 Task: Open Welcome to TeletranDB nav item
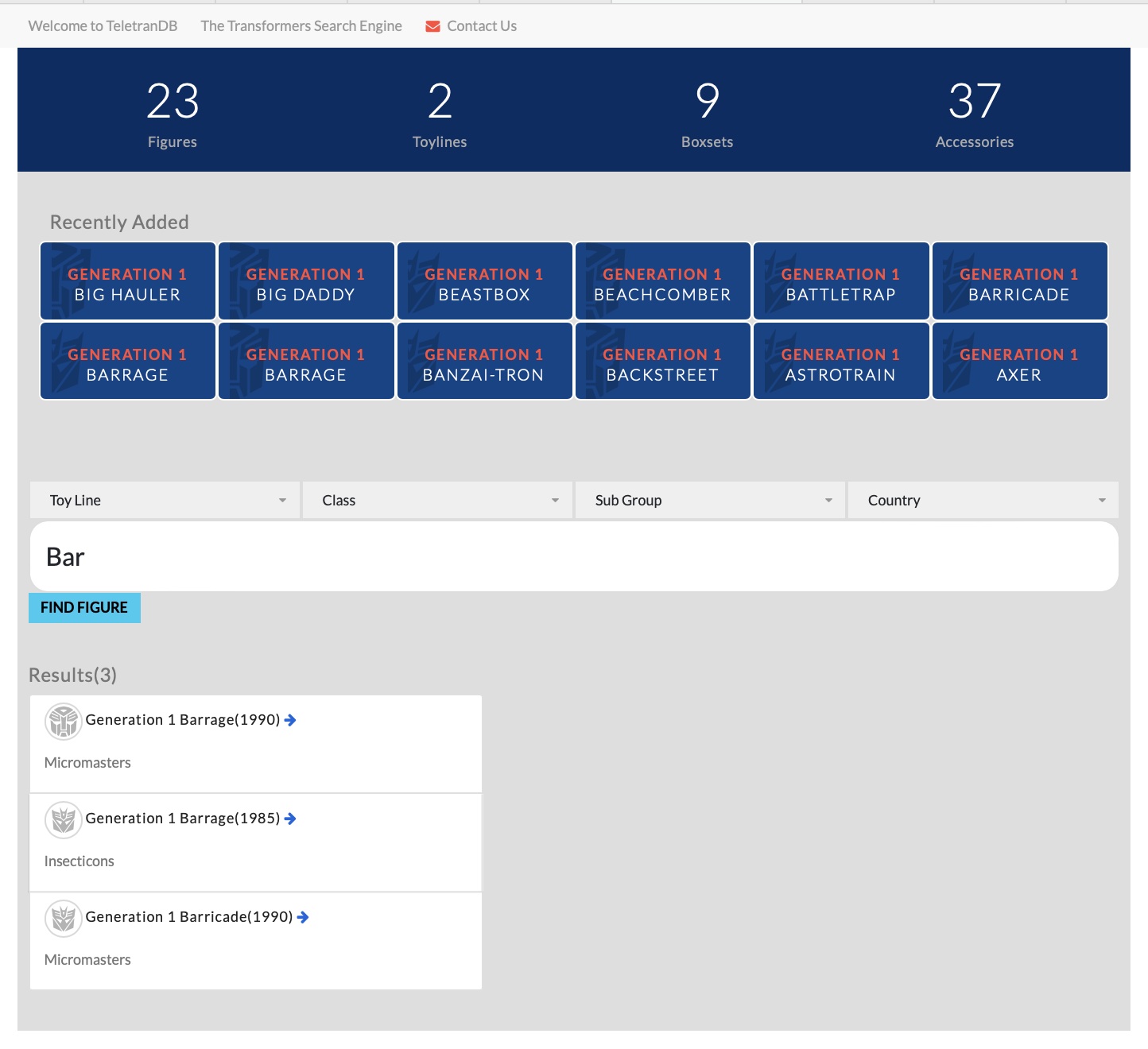103,26
